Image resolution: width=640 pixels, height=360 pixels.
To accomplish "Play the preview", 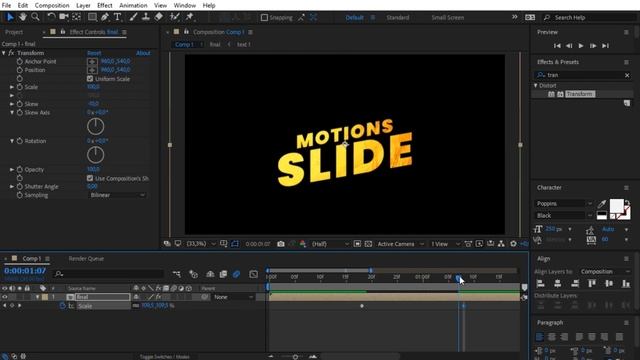I will coord(581,46).
